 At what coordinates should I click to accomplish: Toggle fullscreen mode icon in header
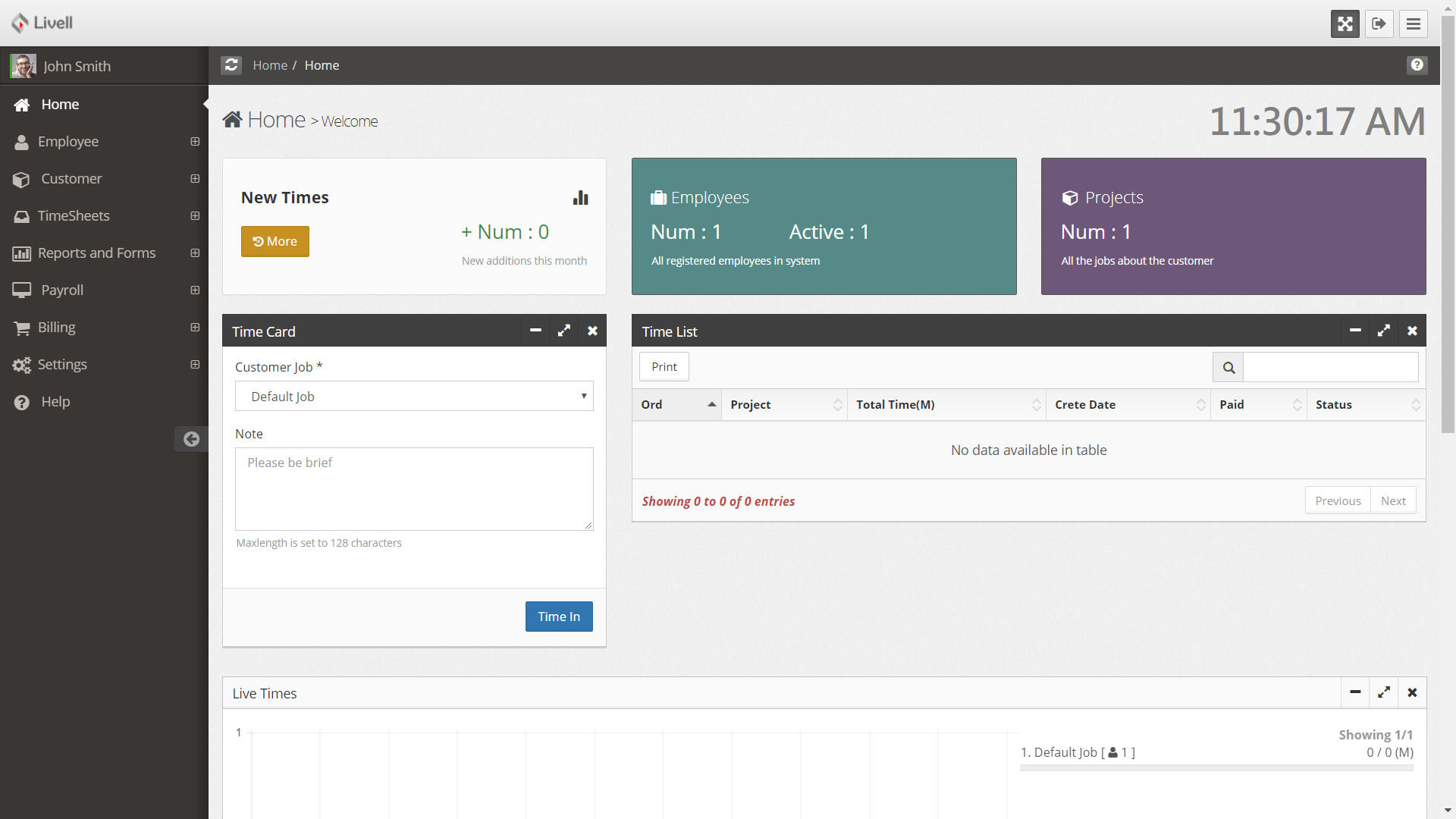pyautogui.click(x=1345, y=24)
